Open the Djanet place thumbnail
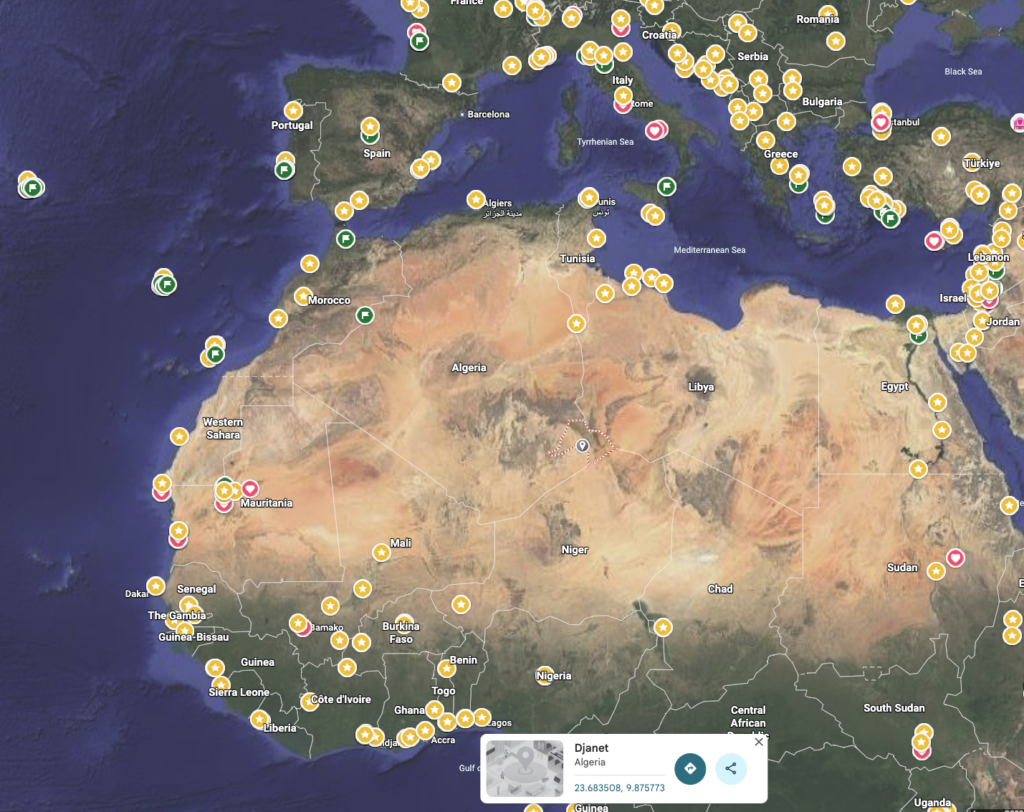The width and height of the screenshot is (1024, 812). click(524, 768)
